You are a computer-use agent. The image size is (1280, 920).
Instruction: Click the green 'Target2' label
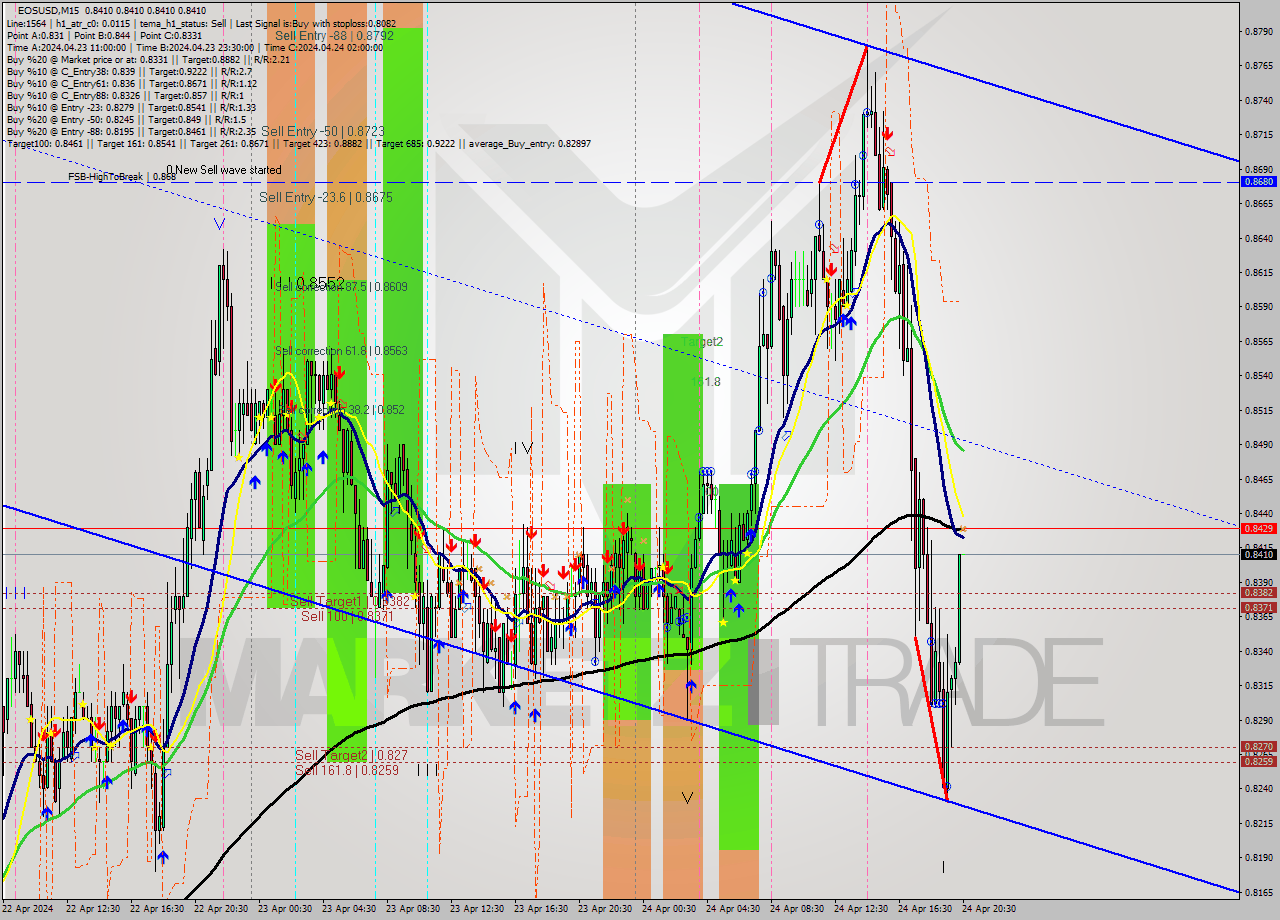pyautogui.click(x=702, y=342)
